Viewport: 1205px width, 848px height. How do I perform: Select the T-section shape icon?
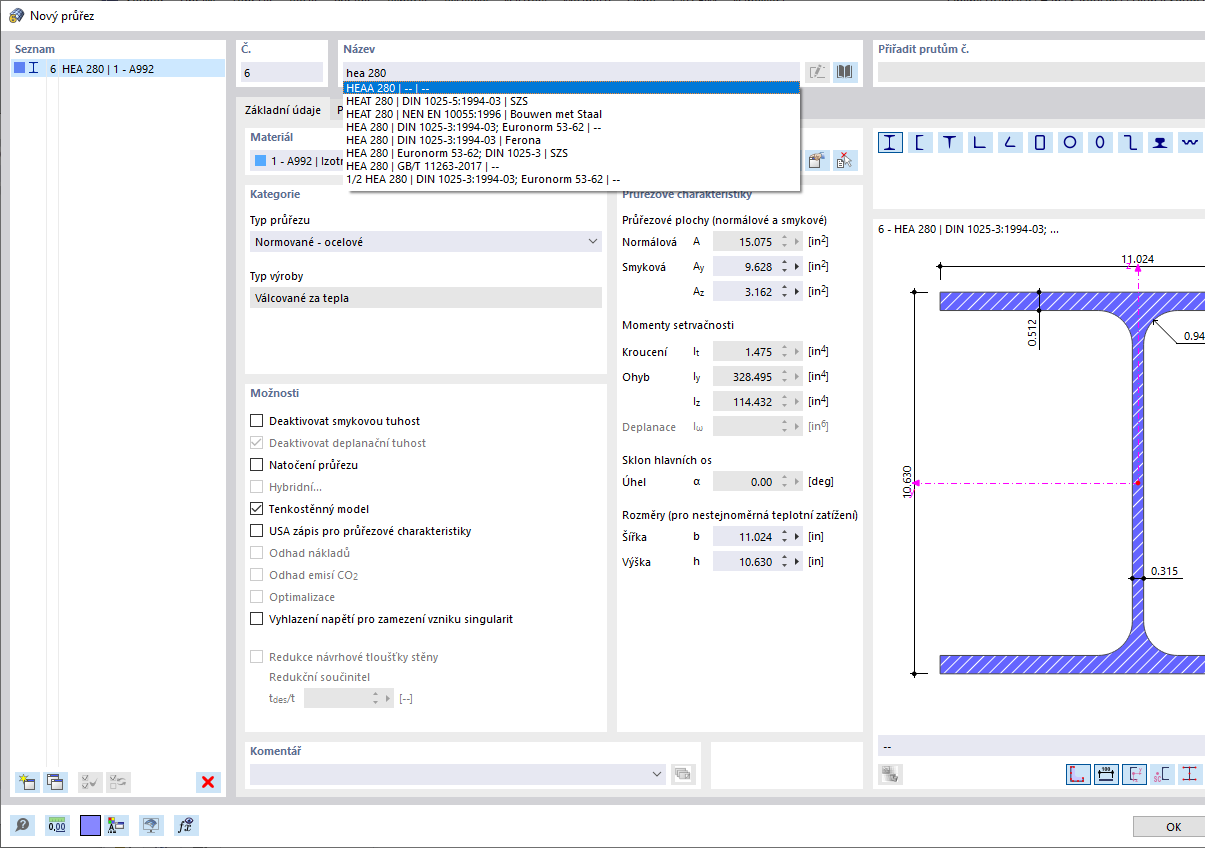click(950, 142)
